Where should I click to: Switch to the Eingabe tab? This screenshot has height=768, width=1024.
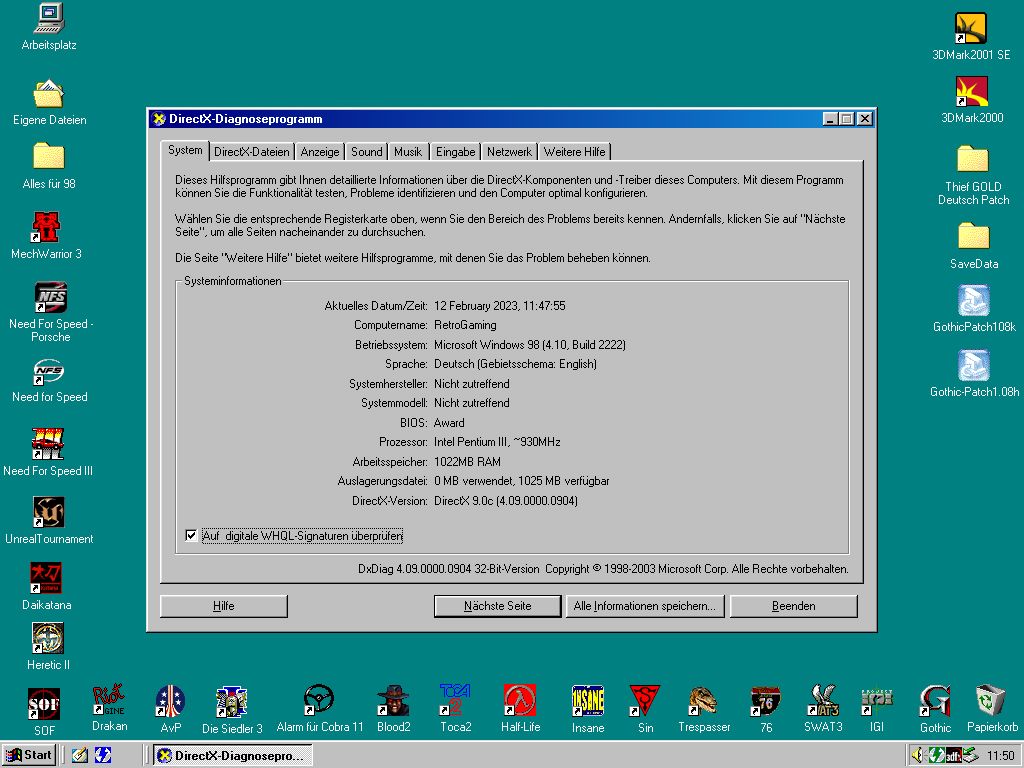(x=455, y=152)
